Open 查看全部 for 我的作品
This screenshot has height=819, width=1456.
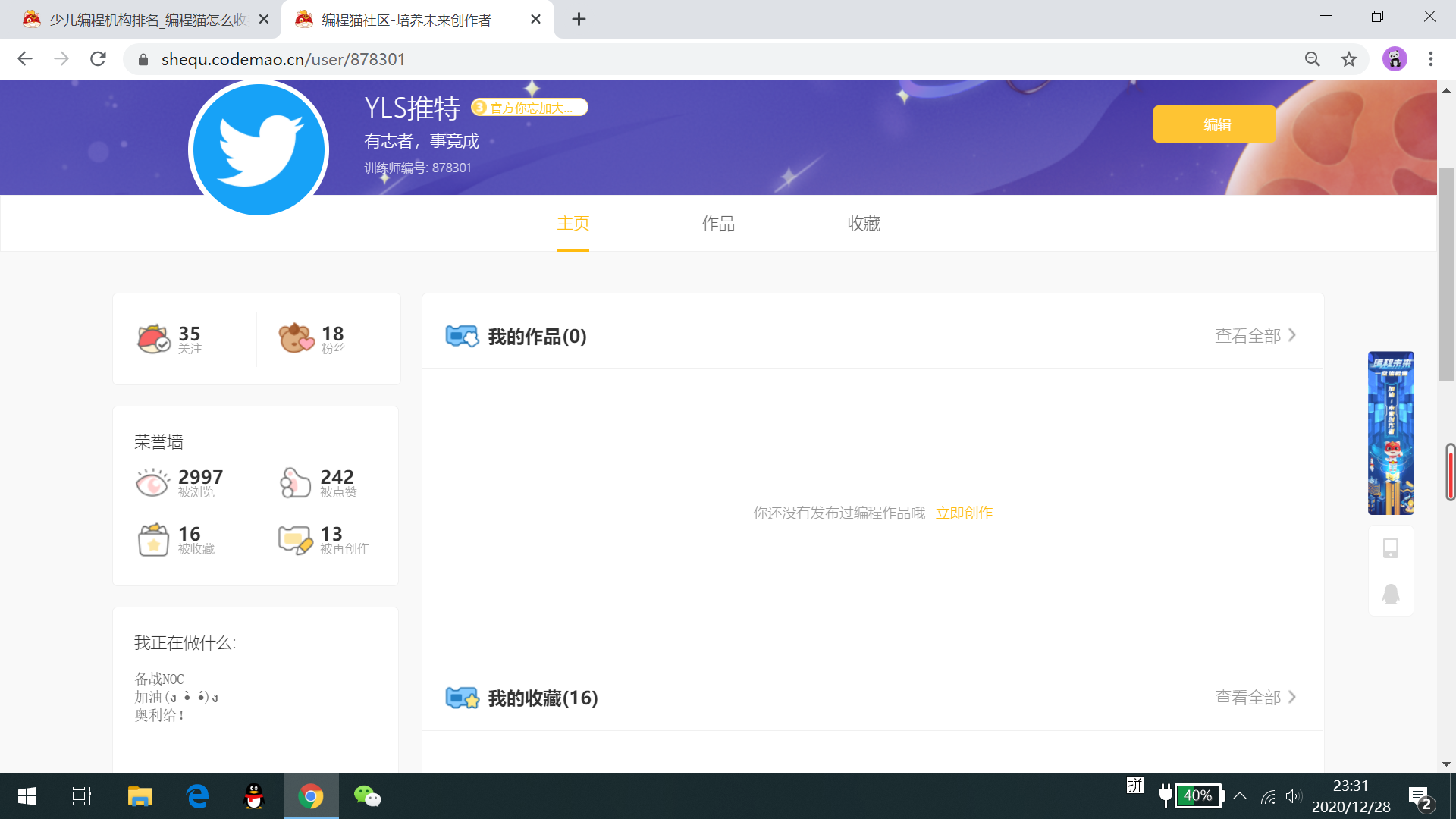coord(1255,336)
